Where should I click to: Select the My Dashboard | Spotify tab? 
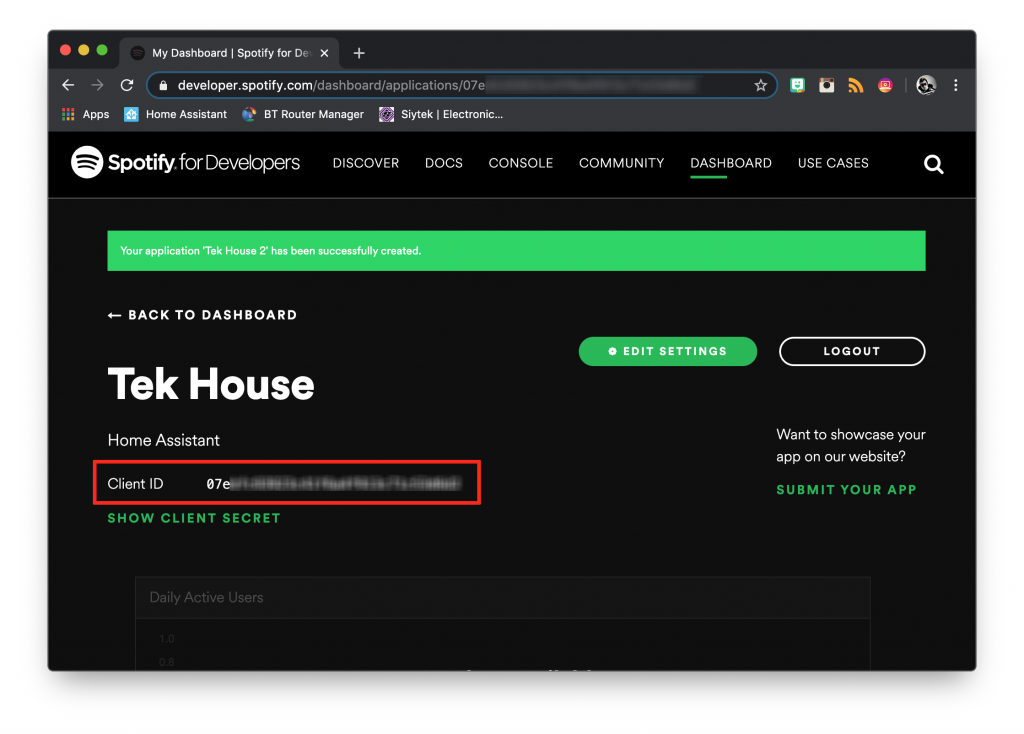pos(229,53)
